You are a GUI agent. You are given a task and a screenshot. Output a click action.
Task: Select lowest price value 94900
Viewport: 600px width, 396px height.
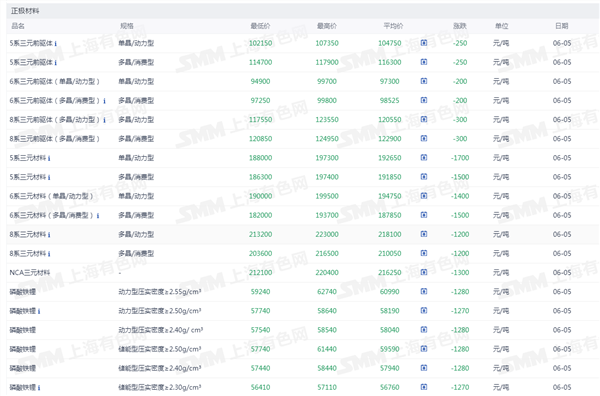(x=261, y=81)
